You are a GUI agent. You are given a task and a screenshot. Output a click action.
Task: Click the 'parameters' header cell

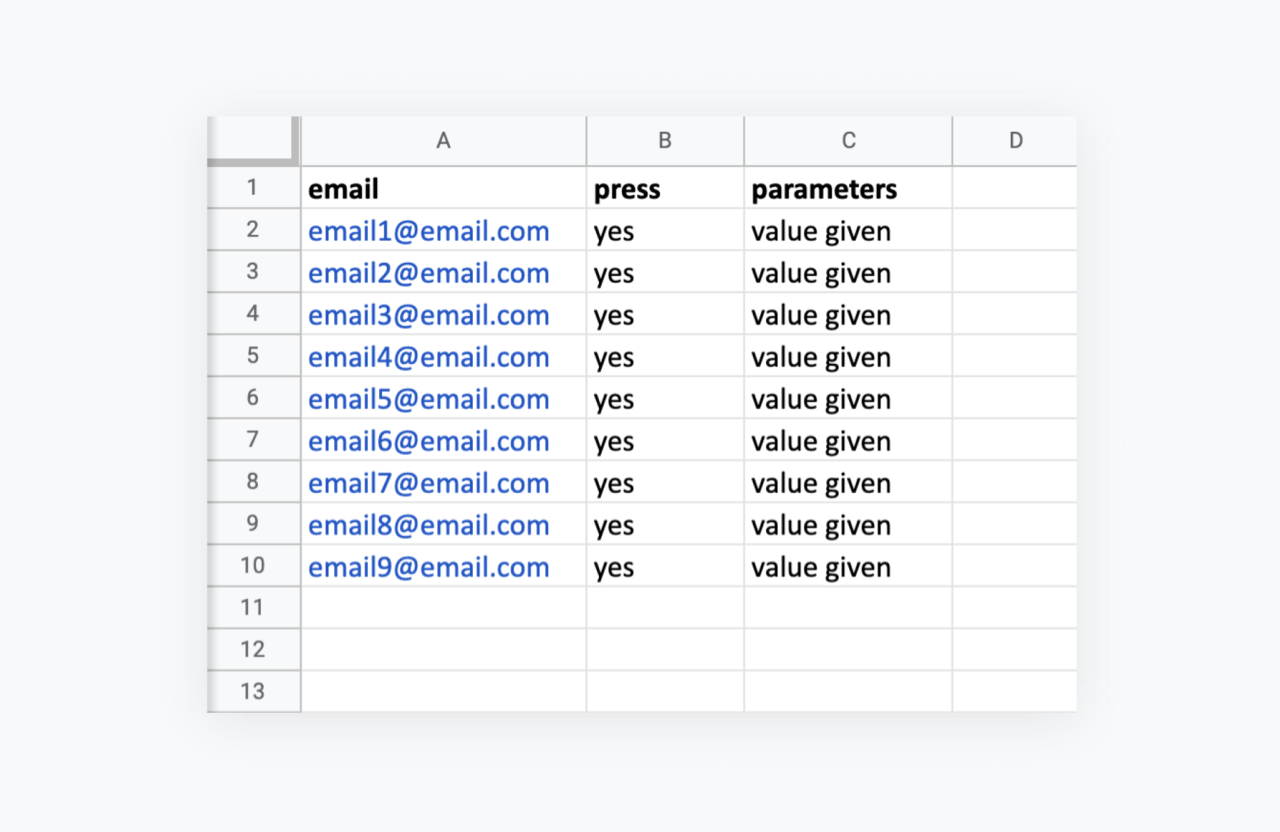pyautogui.click(x=848, y=188)
